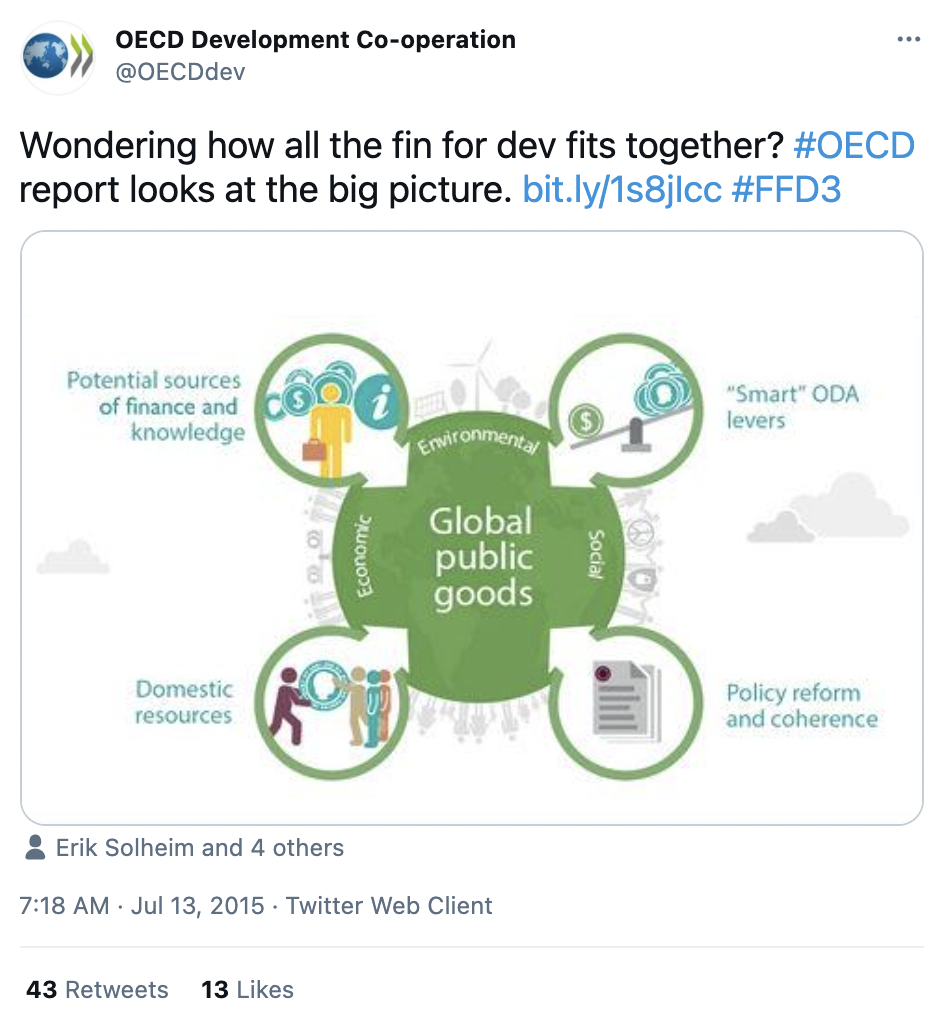View the 13 Likes list
The height and width of the screenshot is (1026, 940).
pos(247,989)
